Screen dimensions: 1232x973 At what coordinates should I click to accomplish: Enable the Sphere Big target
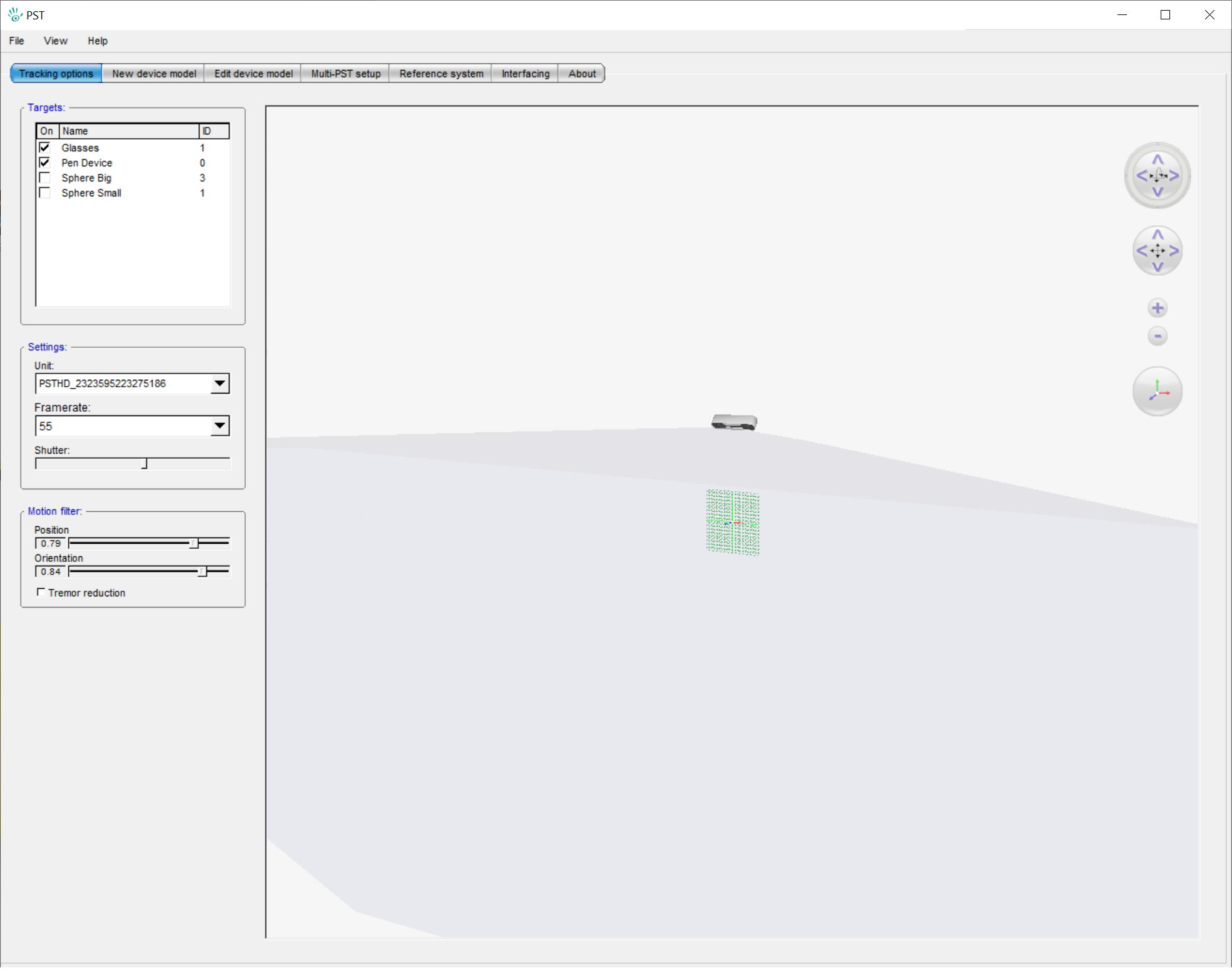(44, 178)
